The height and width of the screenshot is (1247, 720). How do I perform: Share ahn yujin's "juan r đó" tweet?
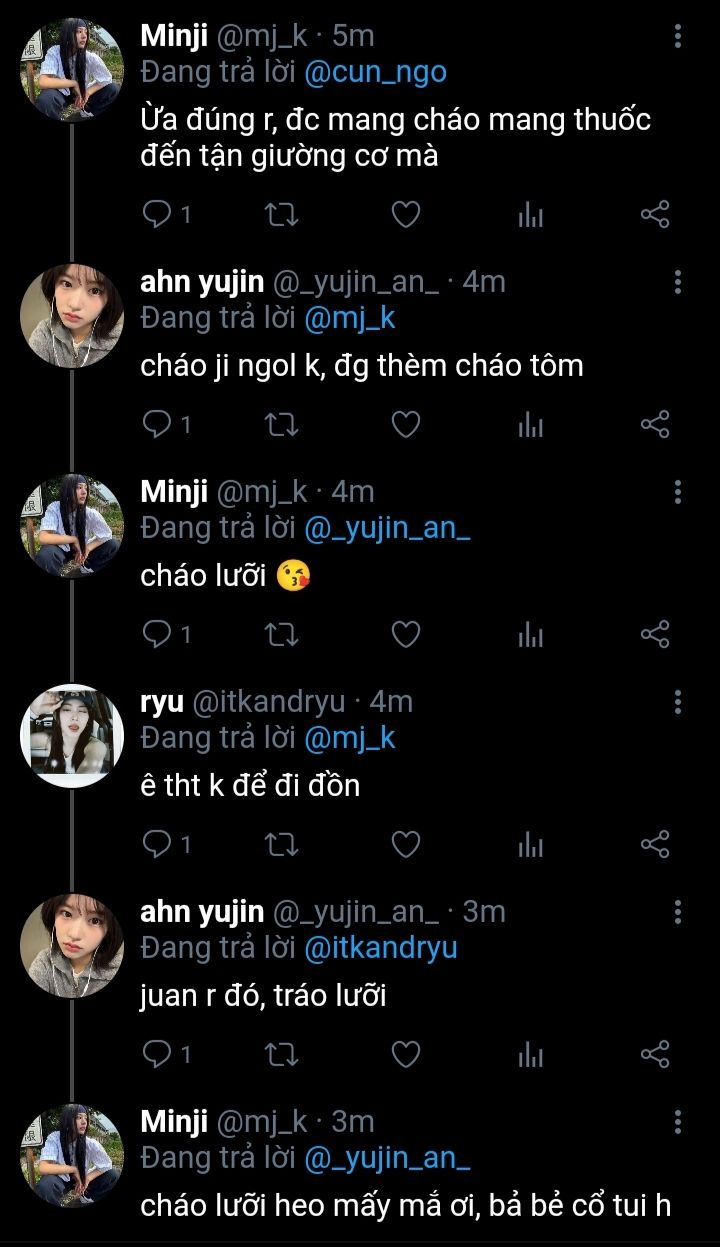(x=654, y=1055)
